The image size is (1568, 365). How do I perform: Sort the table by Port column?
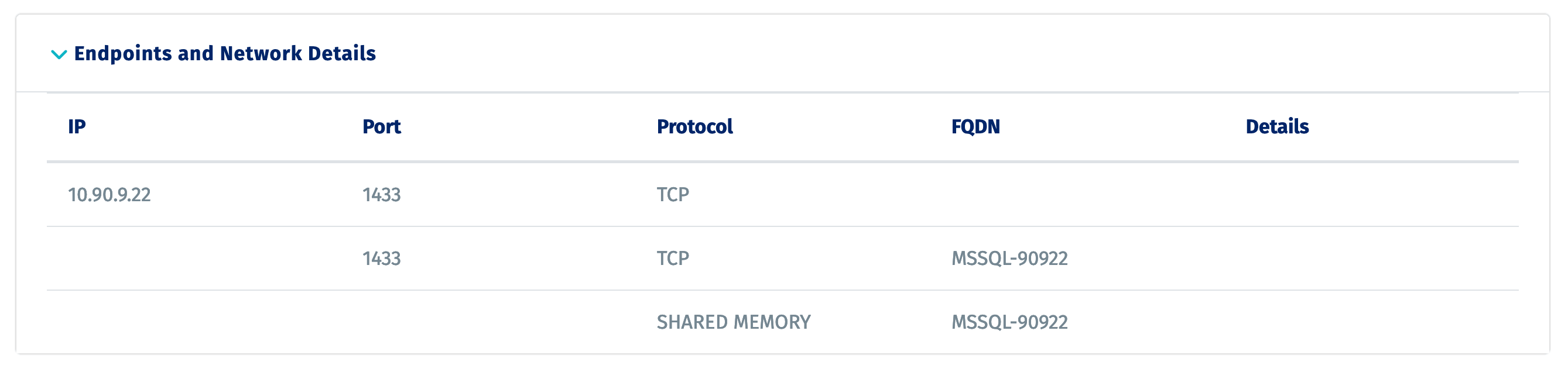click(x=382, y=128)
